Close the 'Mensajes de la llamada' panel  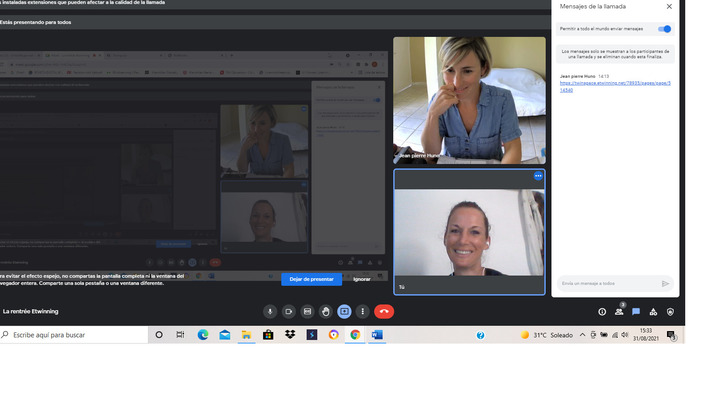click(669, 7)
